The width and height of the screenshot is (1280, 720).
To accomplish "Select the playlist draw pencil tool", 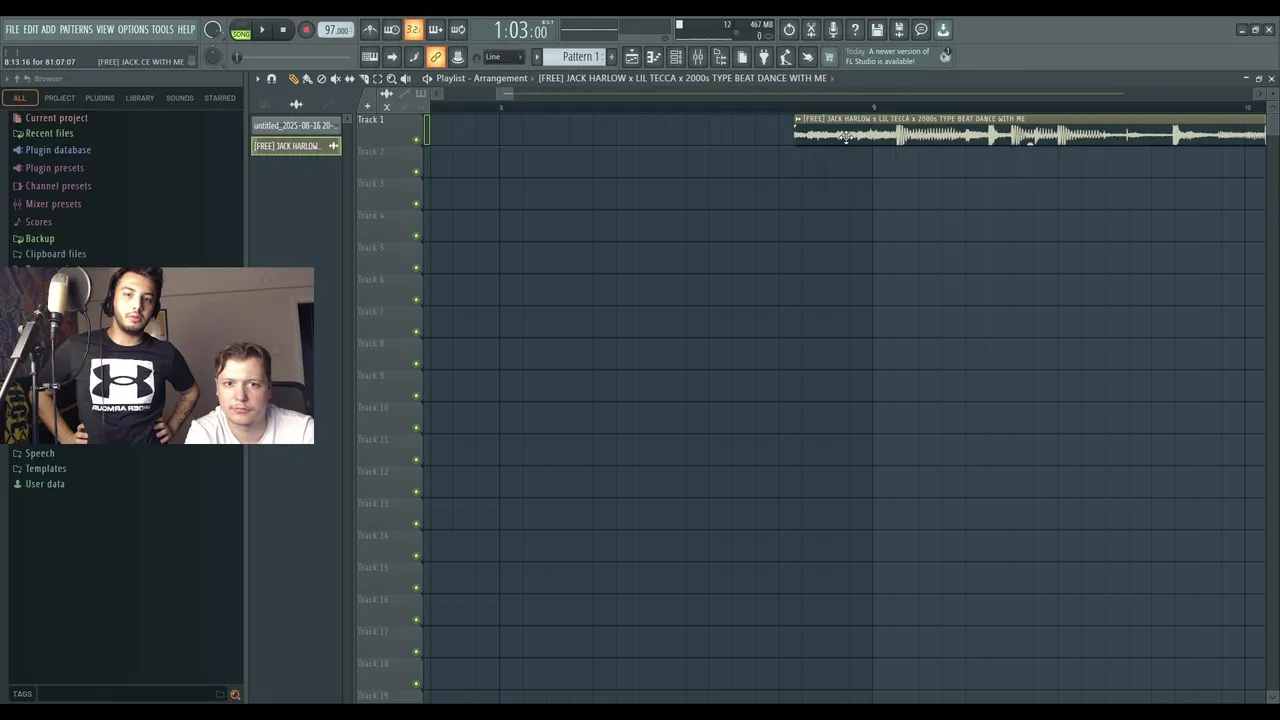I will click(293, 78).
